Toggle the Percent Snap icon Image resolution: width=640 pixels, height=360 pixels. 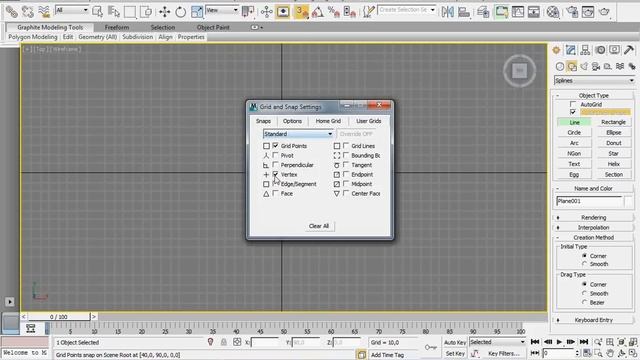pyautogui.click(x=333, y=12)
